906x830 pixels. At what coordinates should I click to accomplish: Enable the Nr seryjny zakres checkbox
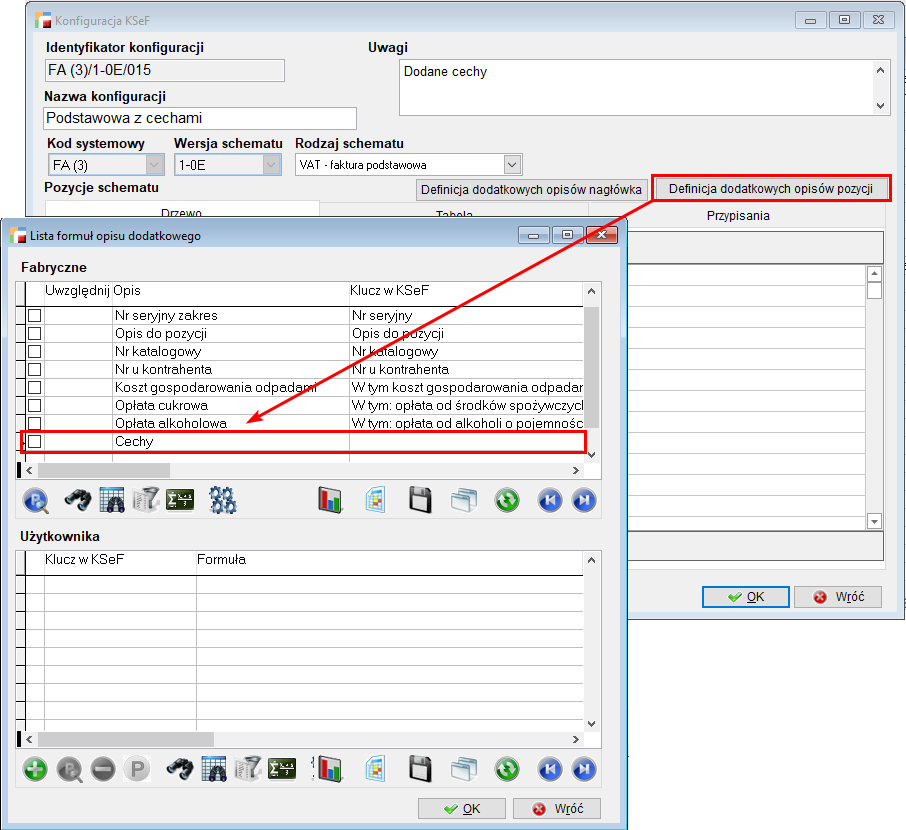coord(35,316)
